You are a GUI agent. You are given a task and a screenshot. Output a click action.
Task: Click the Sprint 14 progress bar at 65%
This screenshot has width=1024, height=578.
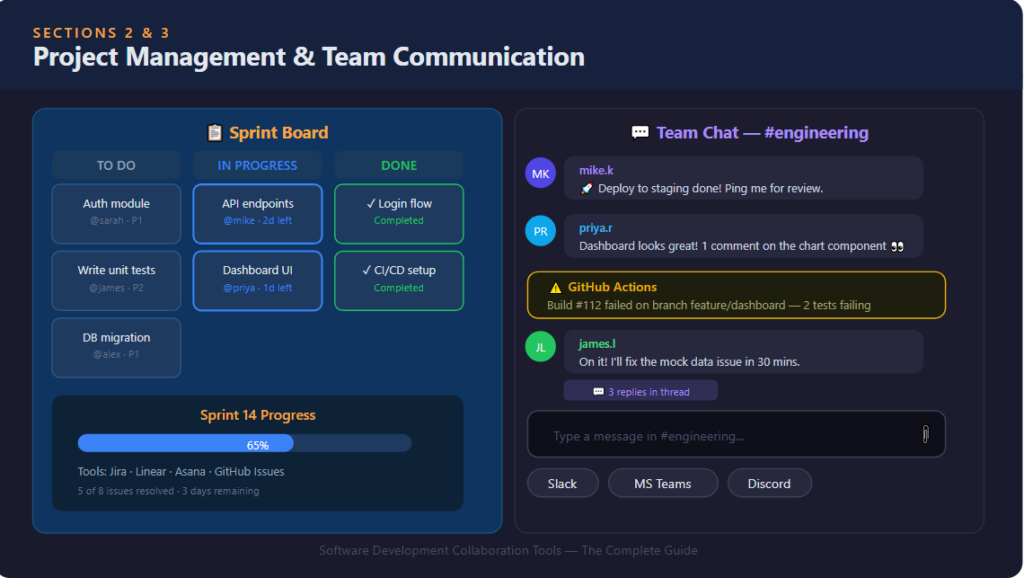[x=244, y=443]
